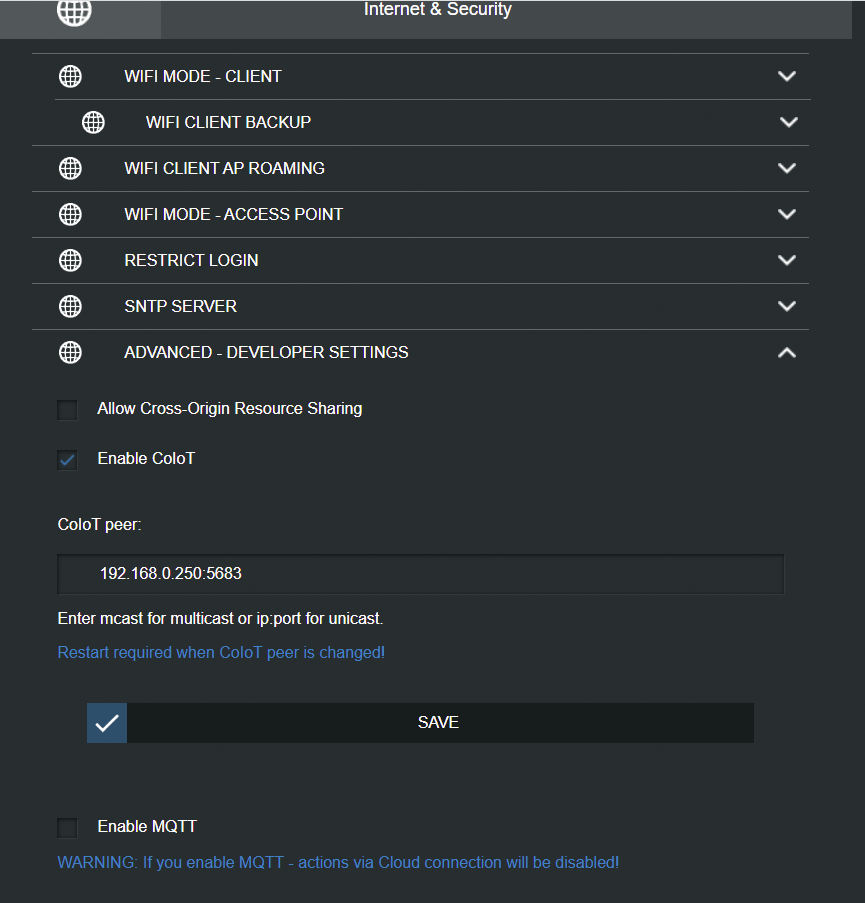This screenshot has width=865, height=903.
Task: Expand WIFI MODE - CLIENT chevron
Action: coord(787,76)
